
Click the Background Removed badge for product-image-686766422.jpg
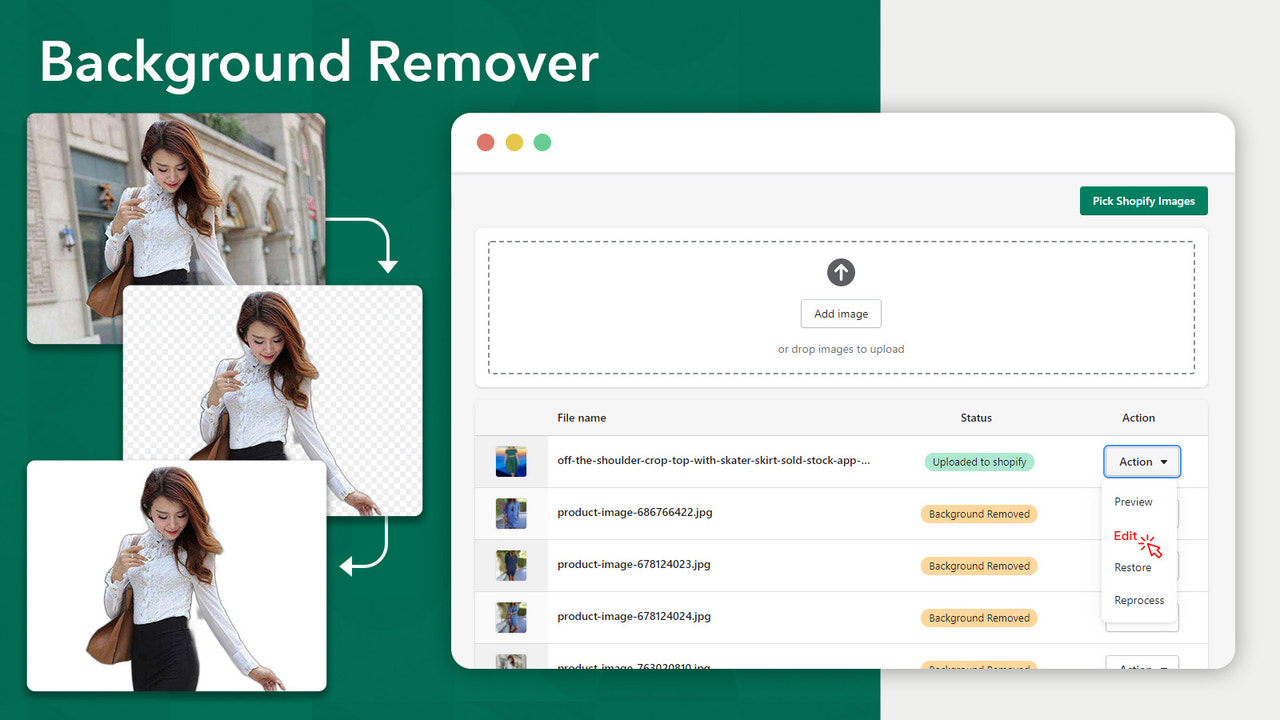tap(978, 513)
